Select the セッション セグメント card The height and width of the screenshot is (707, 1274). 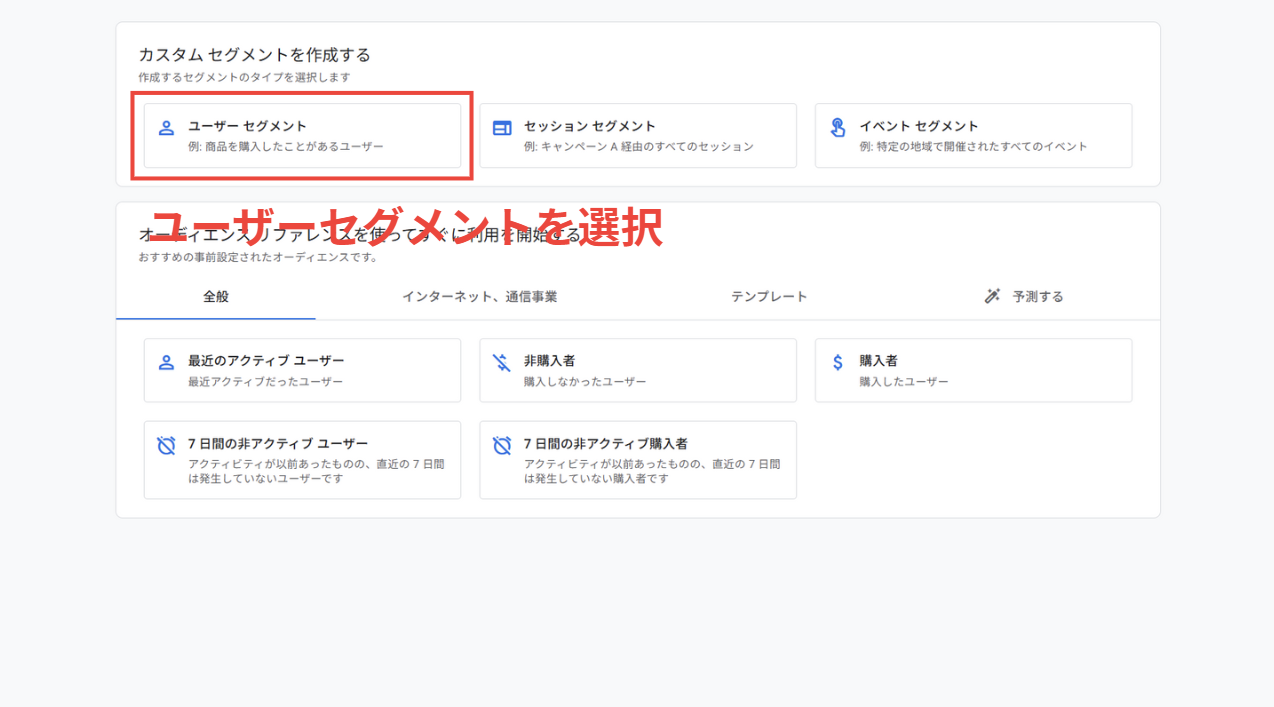(638, 136)
